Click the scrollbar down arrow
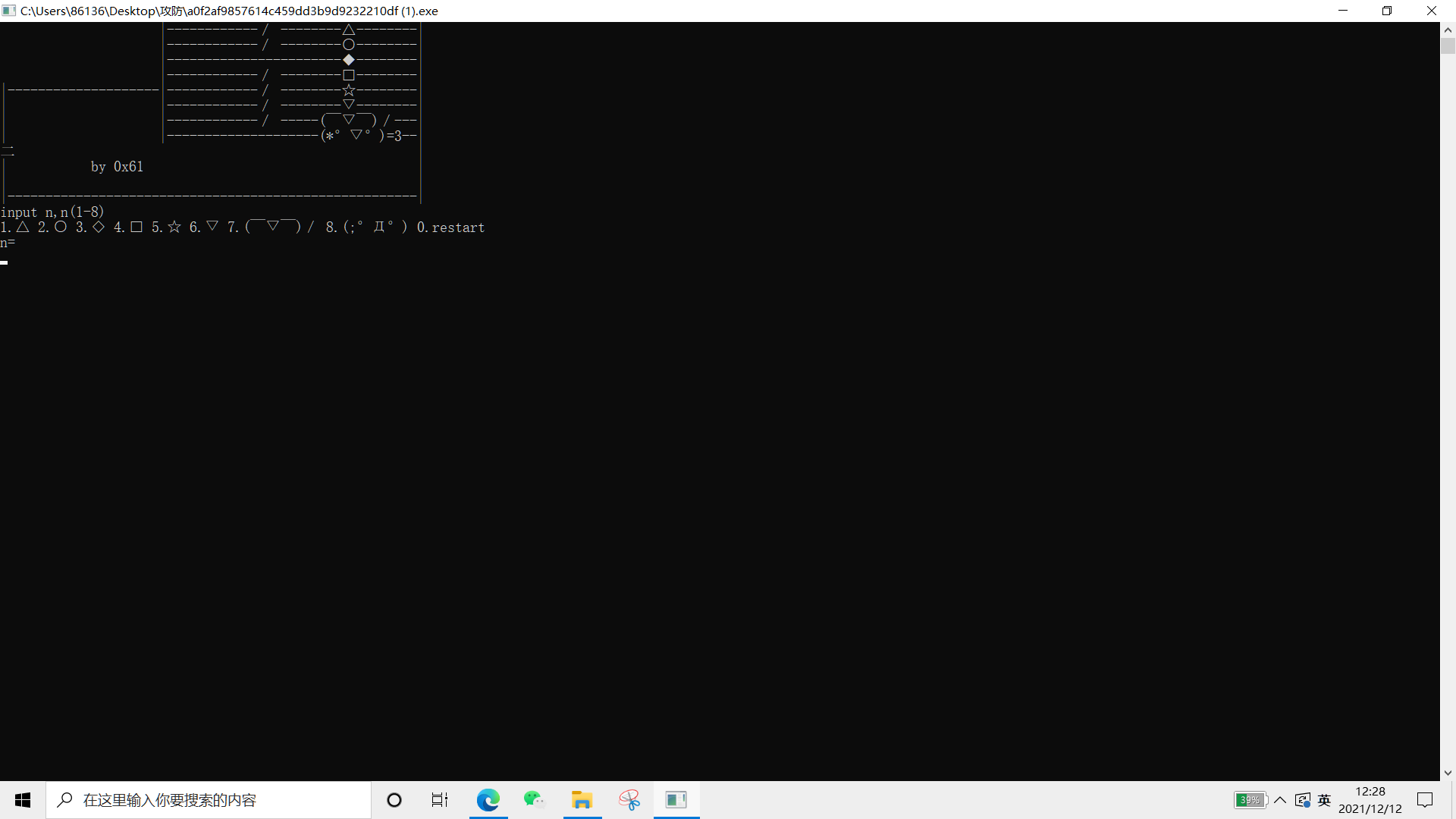 point(1448,773)
